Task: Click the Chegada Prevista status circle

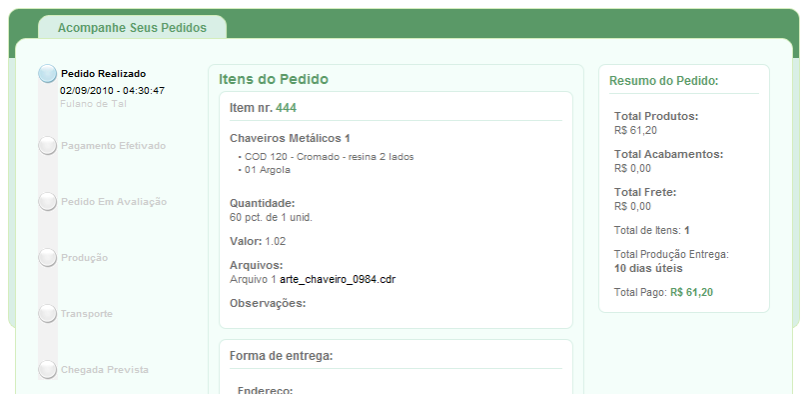Action: click(x=47, y=369)
